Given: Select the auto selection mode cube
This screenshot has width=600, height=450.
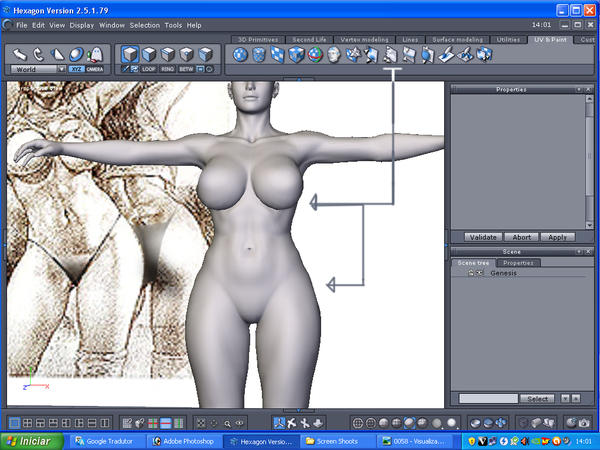Looking at the screenshot, I should [x=130, y=54].
